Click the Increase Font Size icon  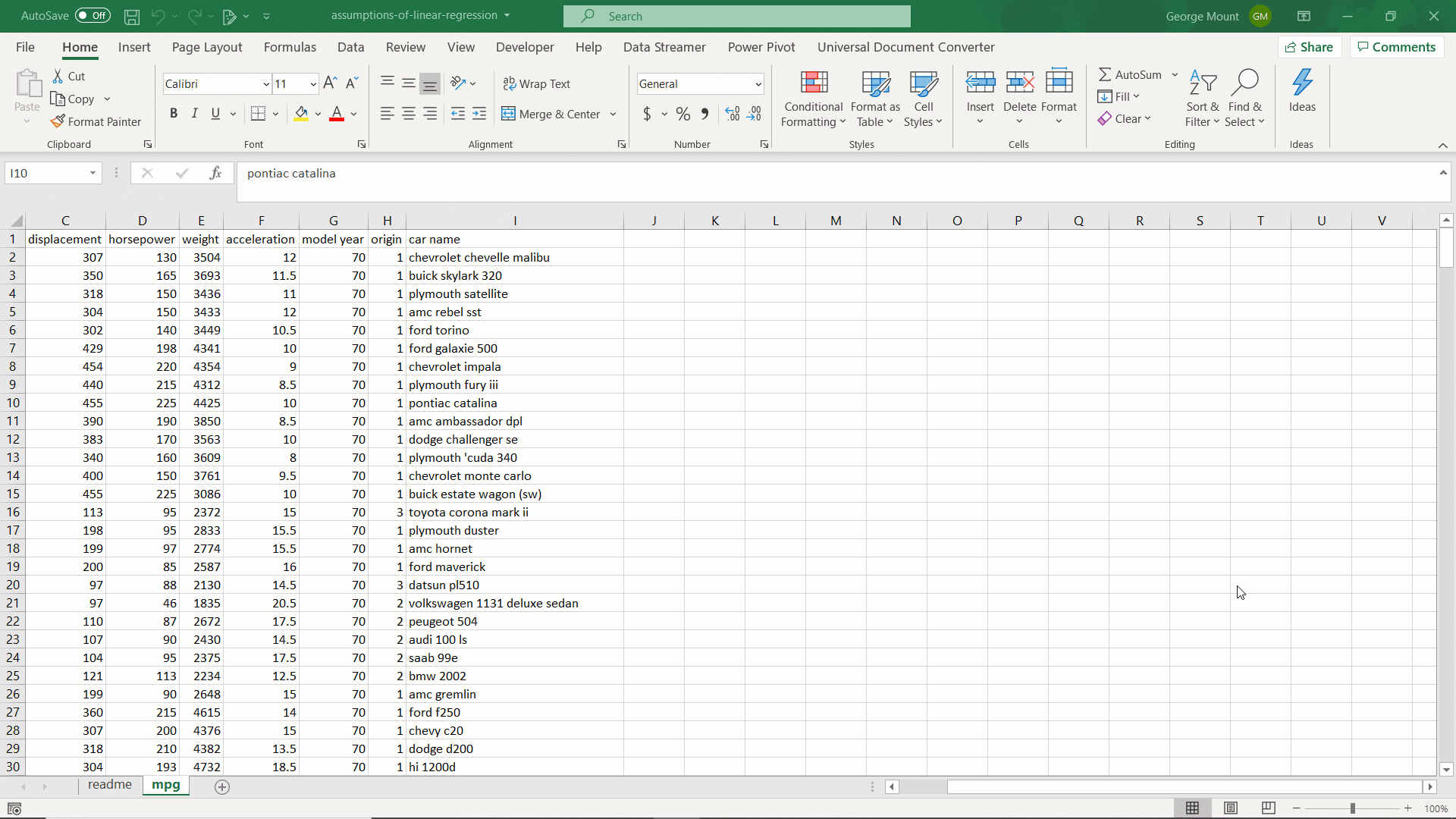(330, 83)
